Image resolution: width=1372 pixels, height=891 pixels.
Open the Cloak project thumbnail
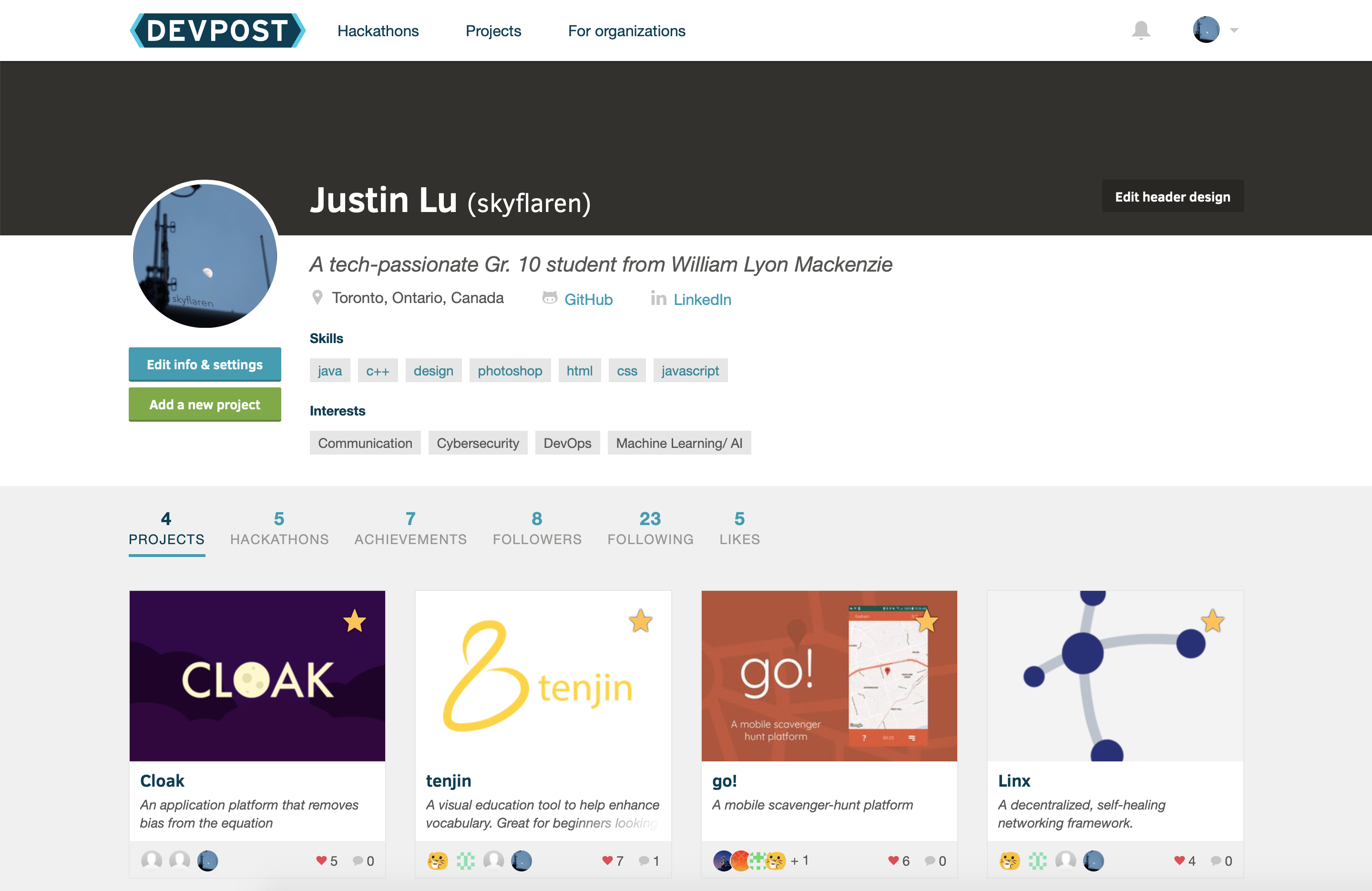pyautogui.click(x=257, y=676)
